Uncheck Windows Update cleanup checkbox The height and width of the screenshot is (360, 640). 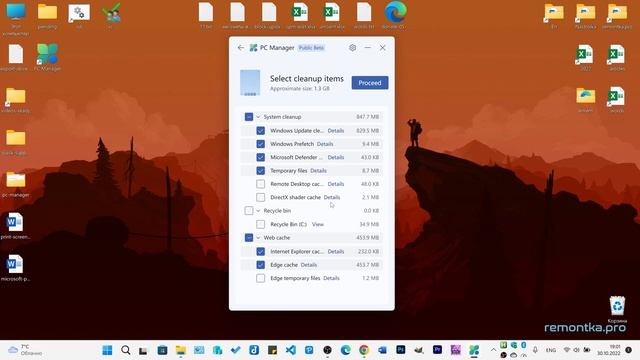(260, 131)
